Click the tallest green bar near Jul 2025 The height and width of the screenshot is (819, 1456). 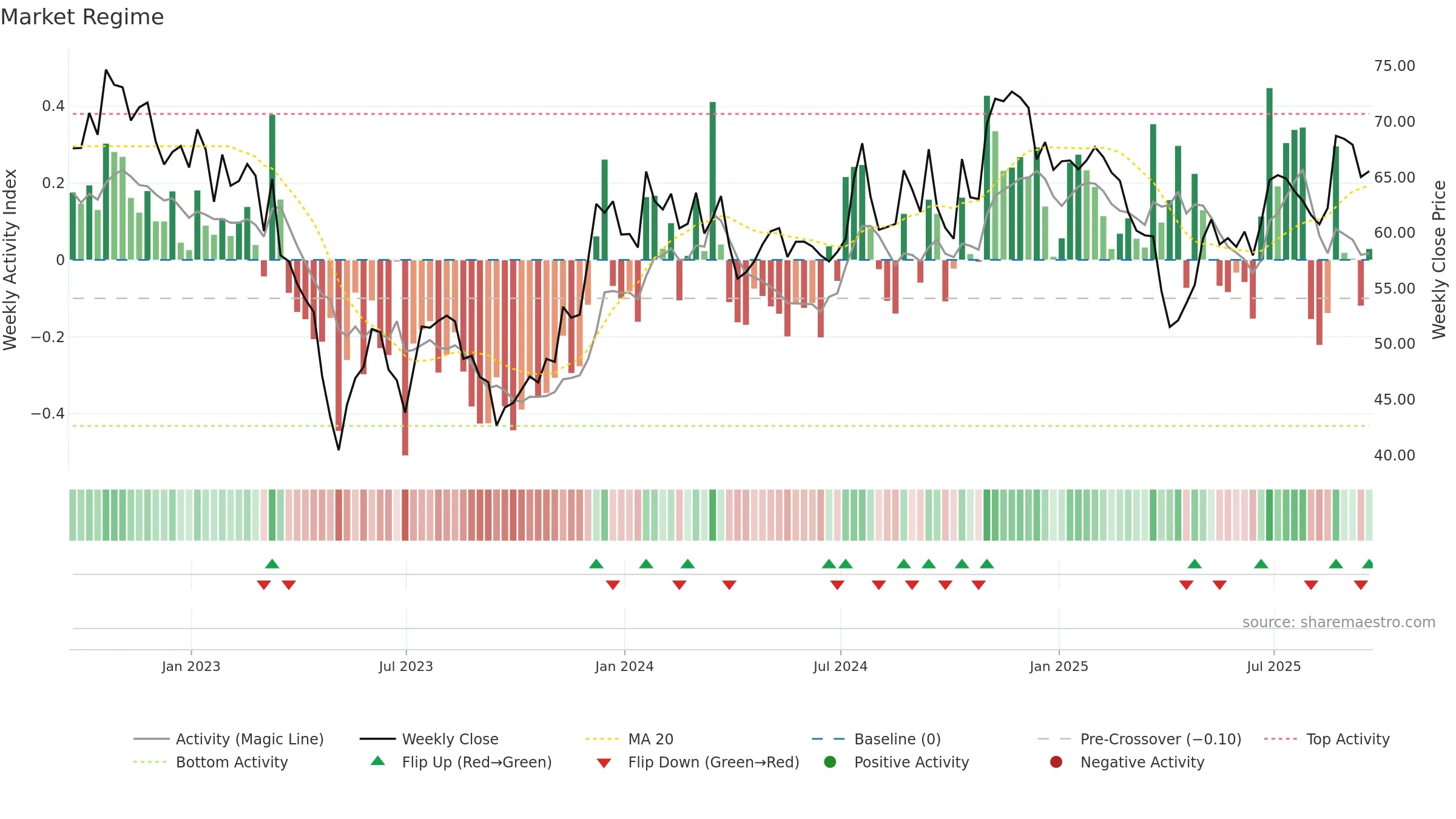pyautogui.click(x=1269, y=174)
